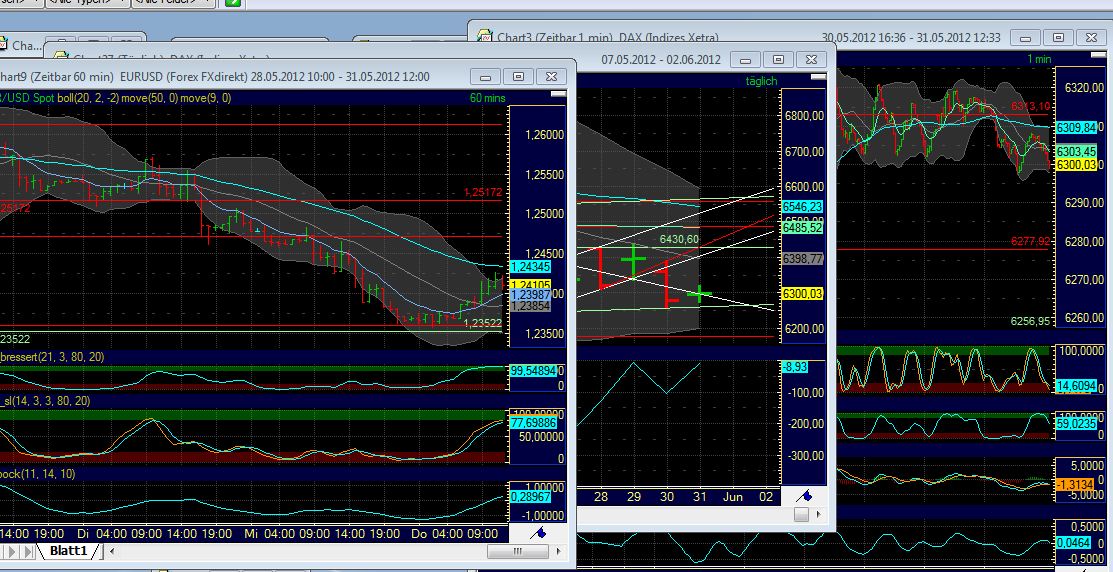Click the 6485,52 green price tag

pyautogui.click(x=802, y=228)
